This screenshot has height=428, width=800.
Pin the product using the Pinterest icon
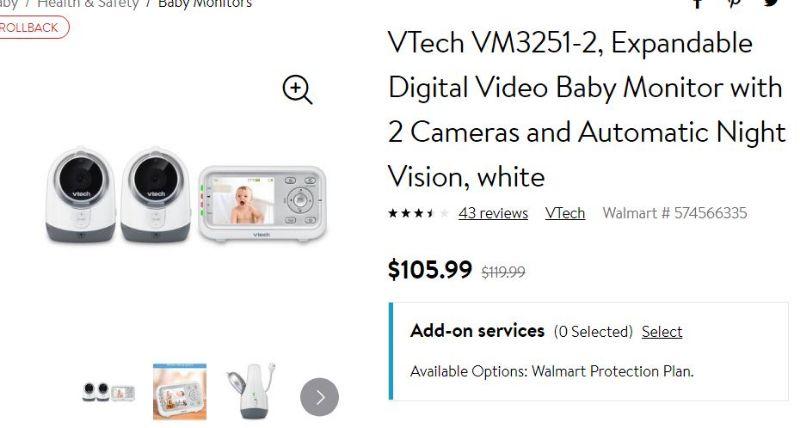(735, 3)
